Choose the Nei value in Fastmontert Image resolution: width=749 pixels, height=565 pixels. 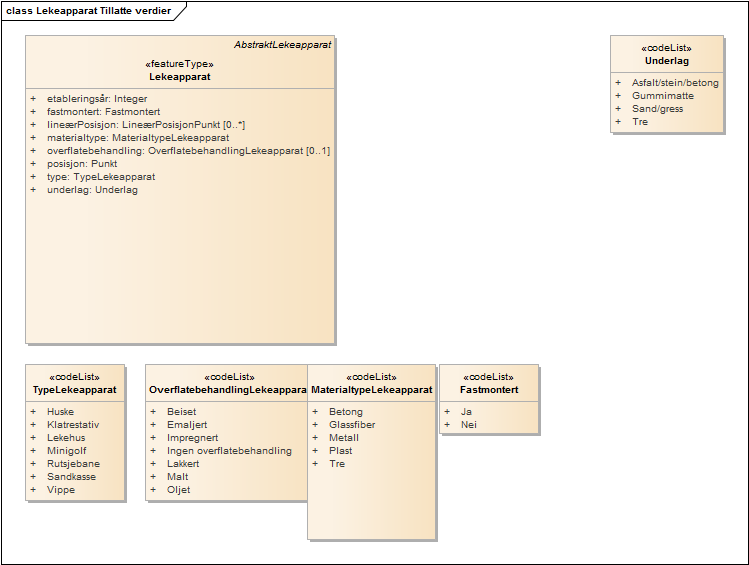click(468, 425)
